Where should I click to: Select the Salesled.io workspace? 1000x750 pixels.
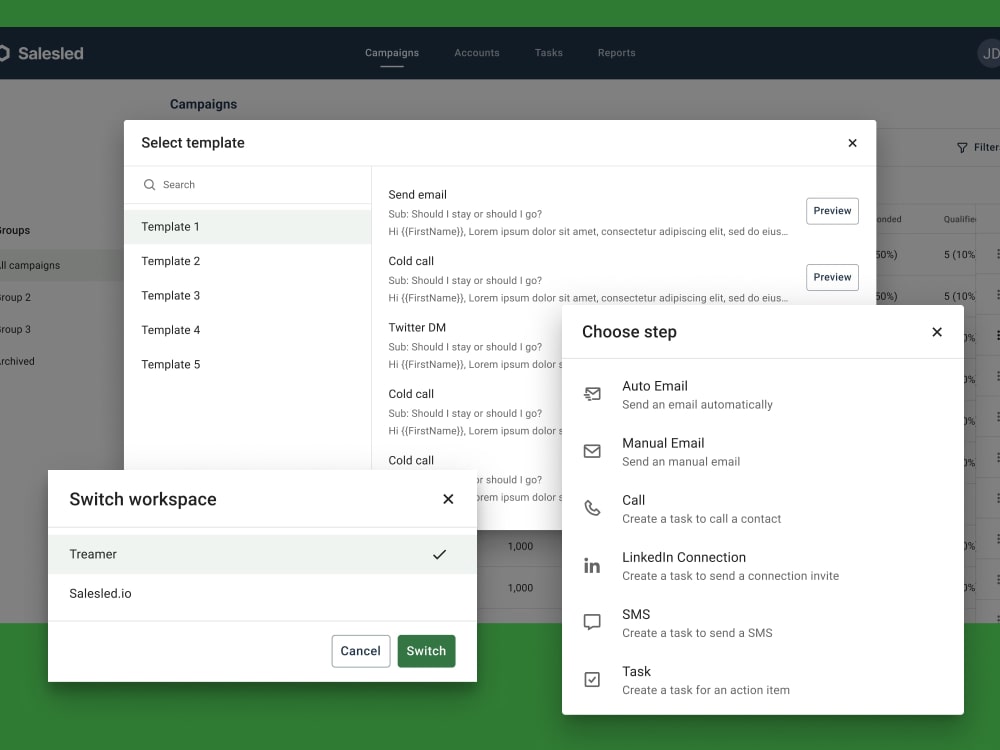pos(262,594)
